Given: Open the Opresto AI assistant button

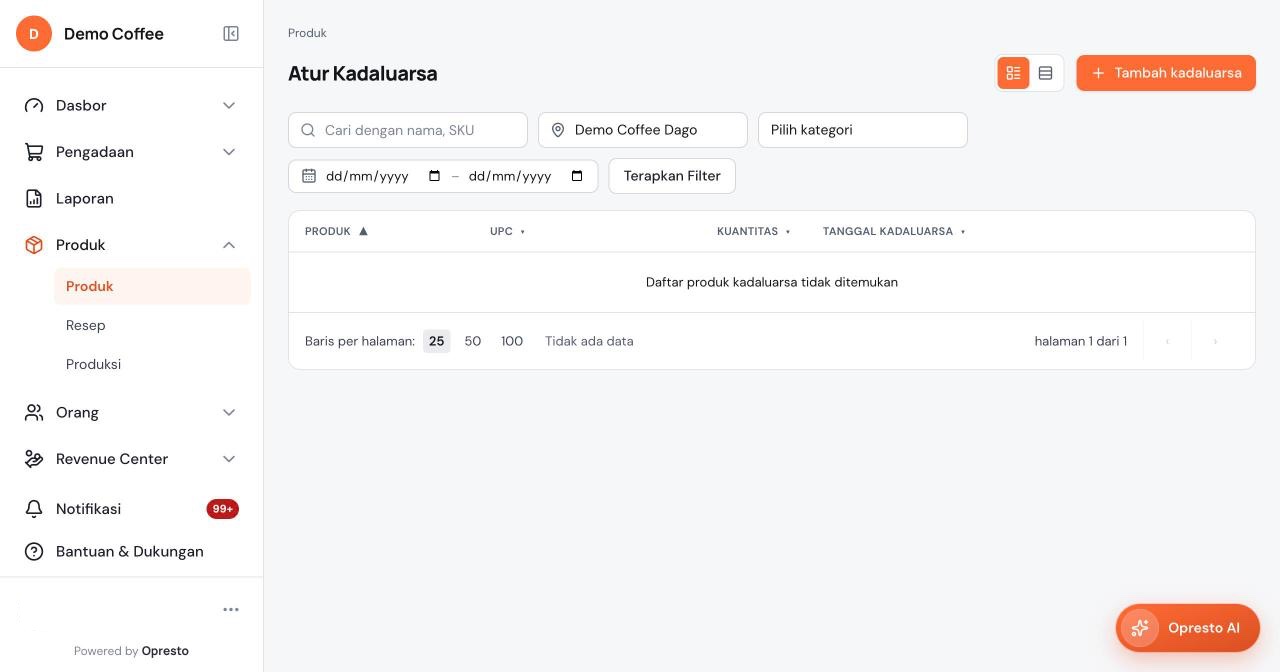Looking at the screenshot, I should coord(1188,628).
